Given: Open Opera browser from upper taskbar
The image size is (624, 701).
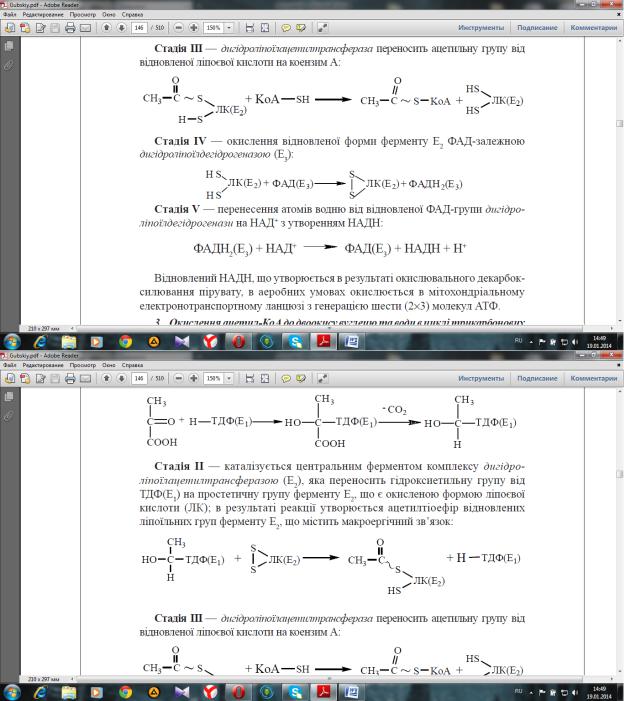Looking at the screenshot, I should (239, 342).
